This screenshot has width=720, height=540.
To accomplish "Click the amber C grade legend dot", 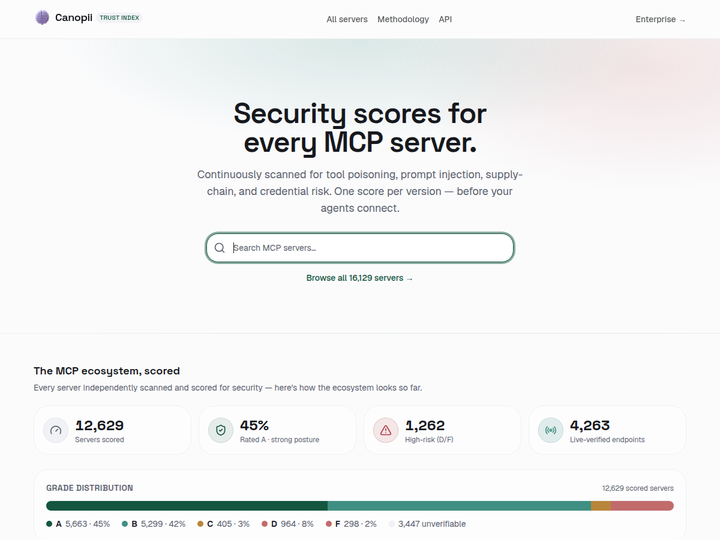I will coord(200,524).
